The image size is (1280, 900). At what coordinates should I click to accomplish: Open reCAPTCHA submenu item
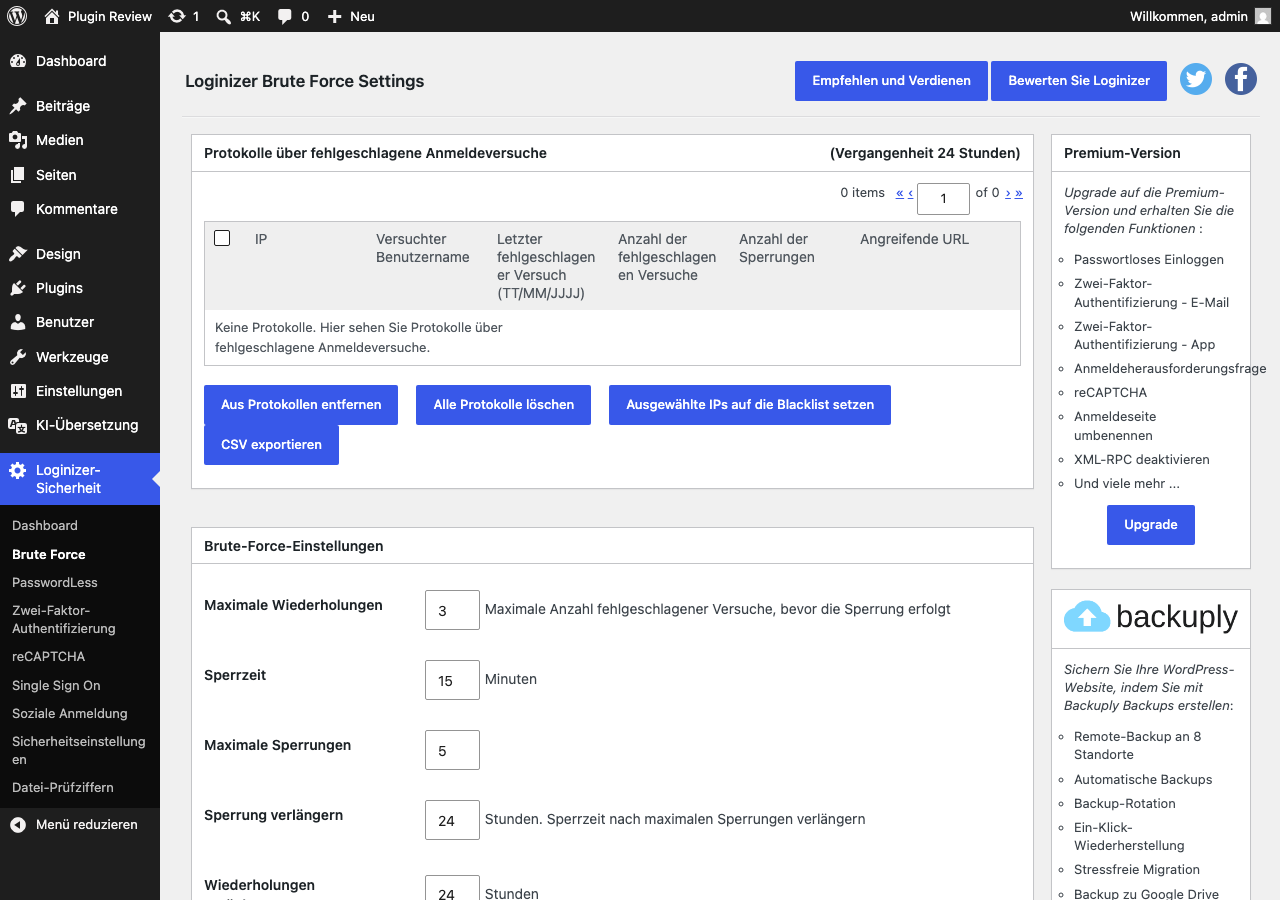(48, 657)
